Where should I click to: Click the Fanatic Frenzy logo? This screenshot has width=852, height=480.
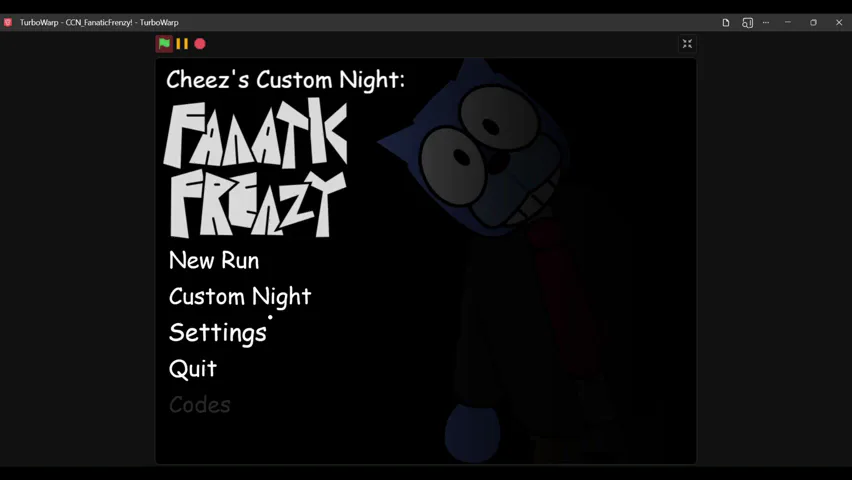(255, 167)
